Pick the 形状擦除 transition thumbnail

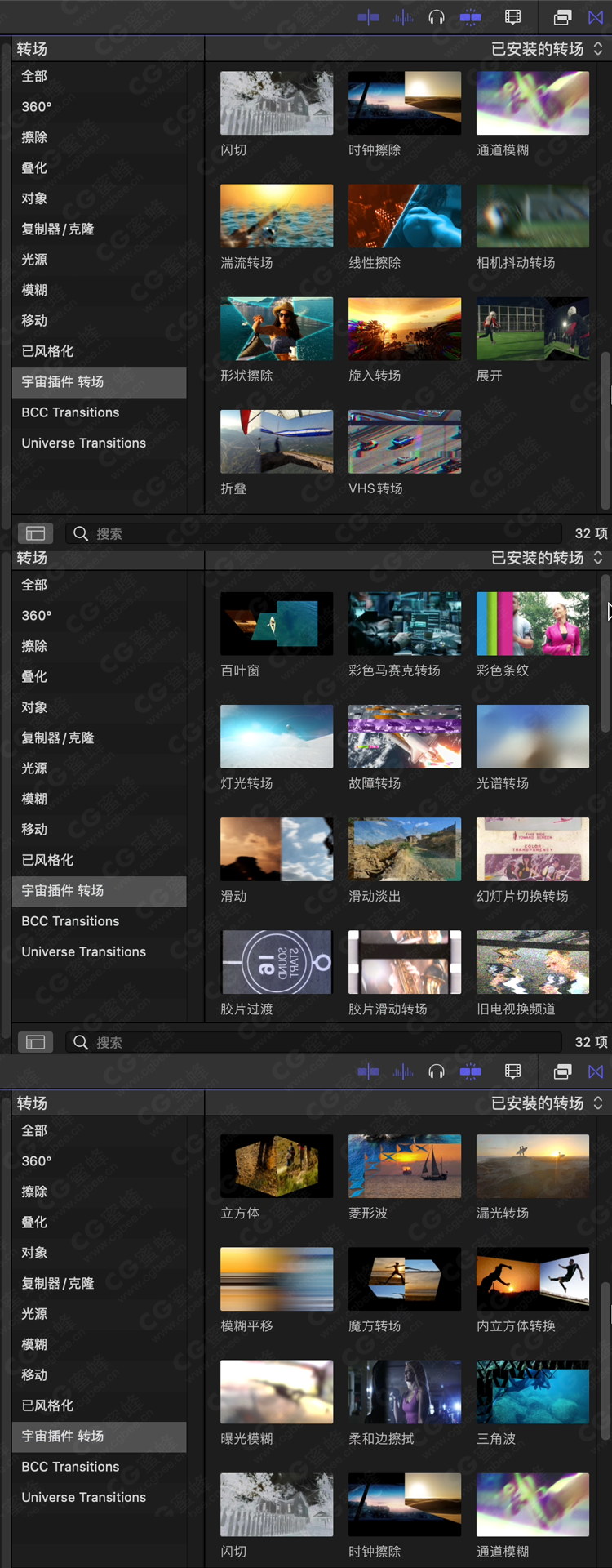tap(277, 328)
